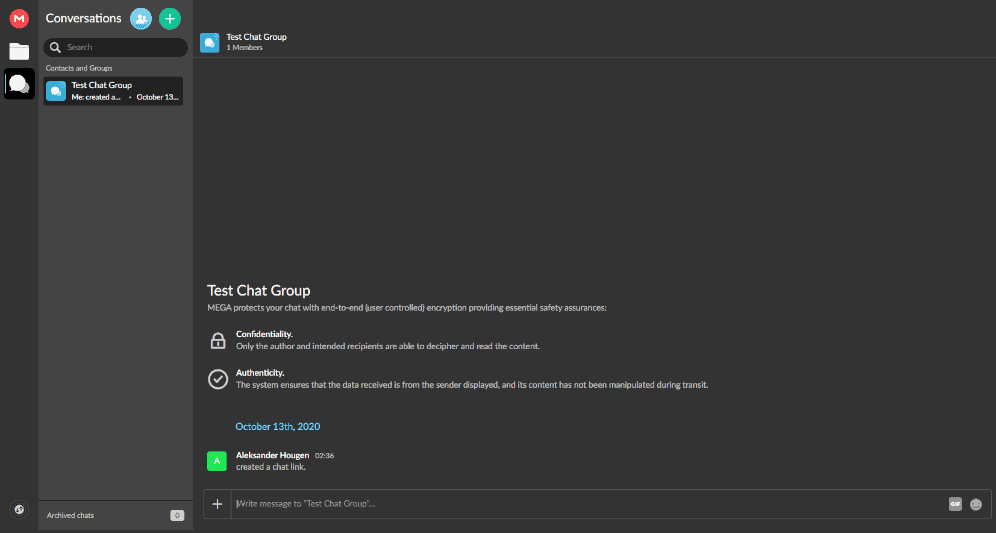Screen dimensions: 996x533
Task: Select Test Chat Group in conversation list
Action: (113, 91)
